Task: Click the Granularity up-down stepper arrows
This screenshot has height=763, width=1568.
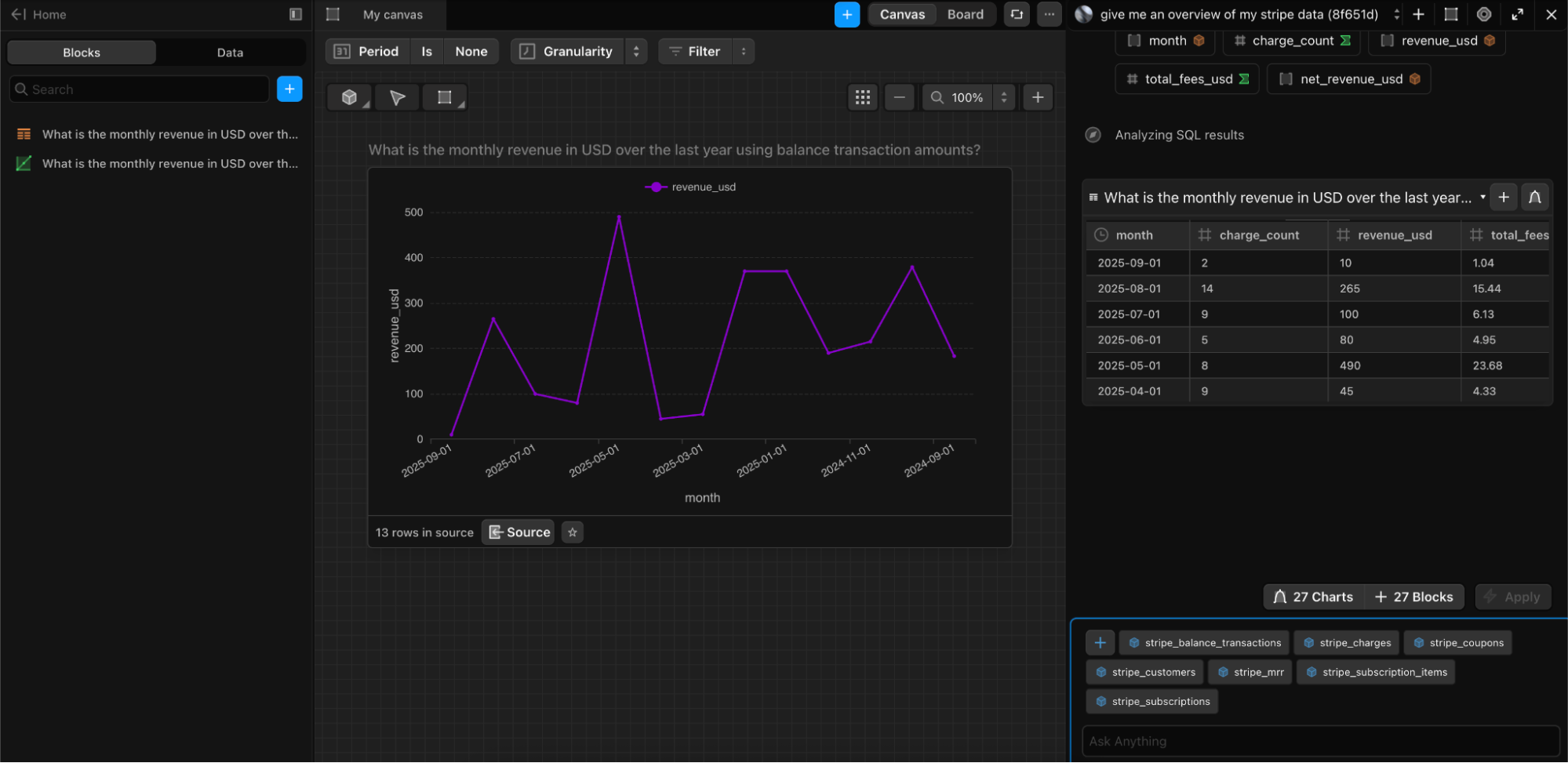Action: [x=636, y=52]
